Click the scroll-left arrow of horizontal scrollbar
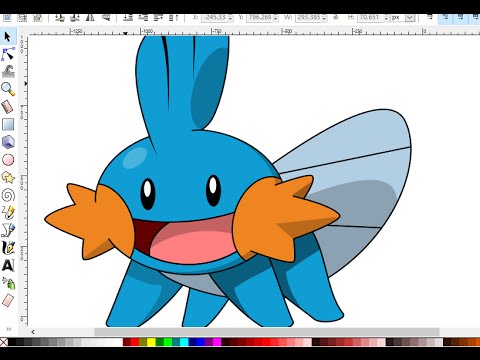 [x=33, y=332]
